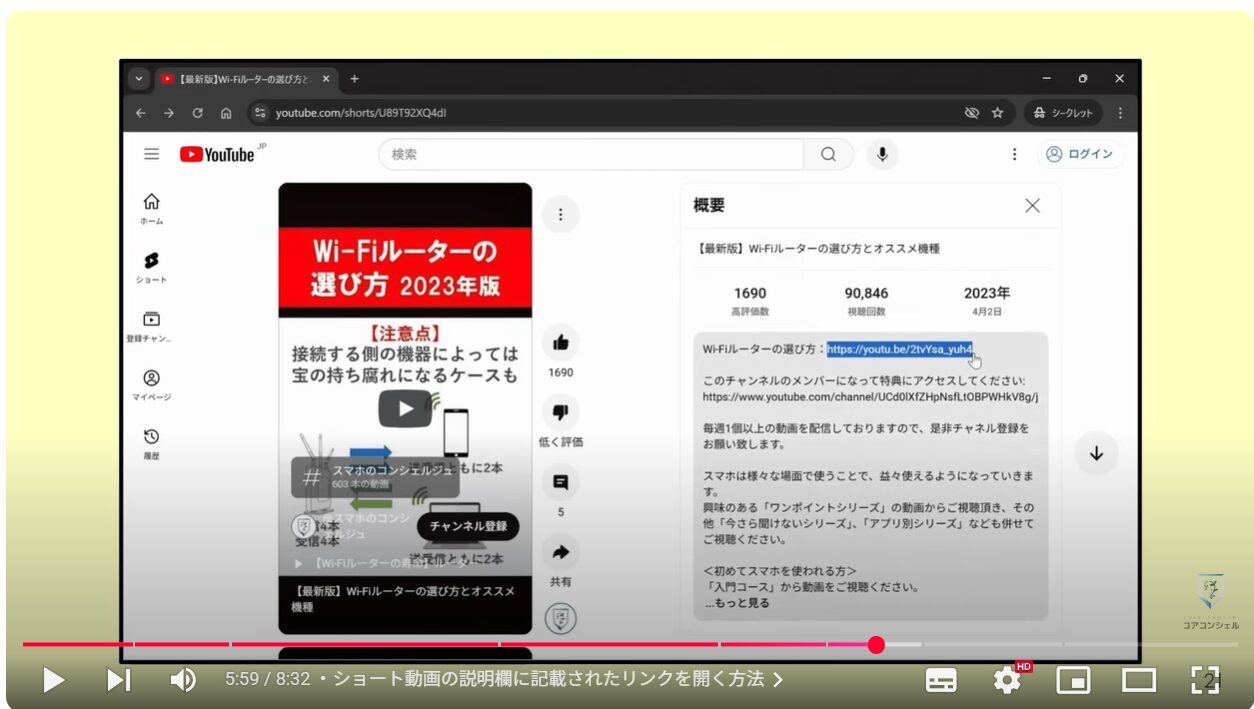Like the short with thumbs-up
This screenshot has height=709, width=1254.
pyautogui.click(x=560, y=343)
